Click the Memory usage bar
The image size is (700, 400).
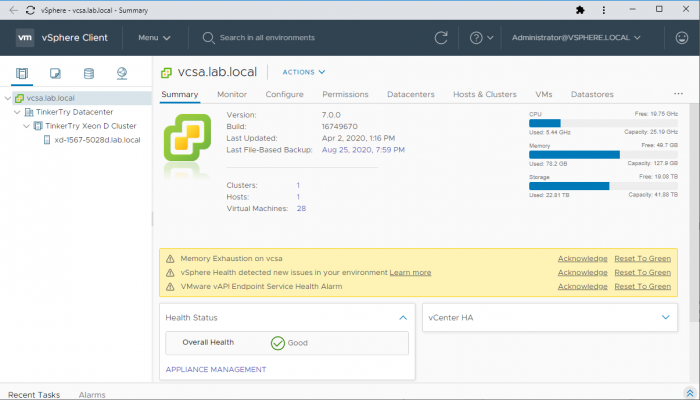(x=603, y=154)
